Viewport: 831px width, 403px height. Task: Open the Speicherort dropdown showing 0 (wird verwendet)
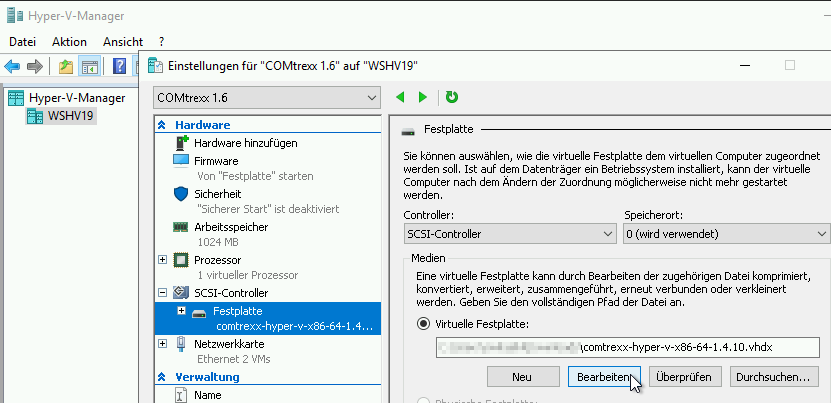pyautogui.click(x=727, y=234)
